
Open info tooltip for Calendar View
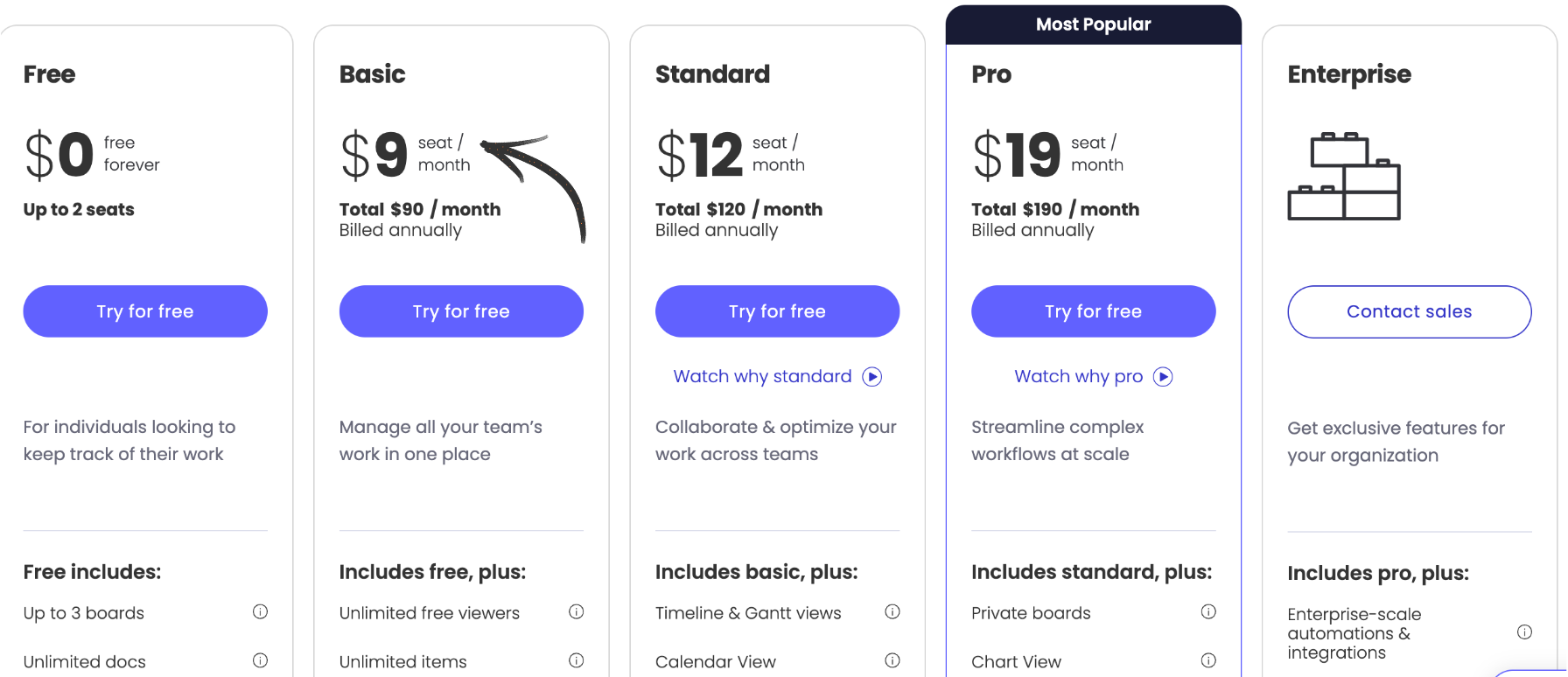click(892, 661)
